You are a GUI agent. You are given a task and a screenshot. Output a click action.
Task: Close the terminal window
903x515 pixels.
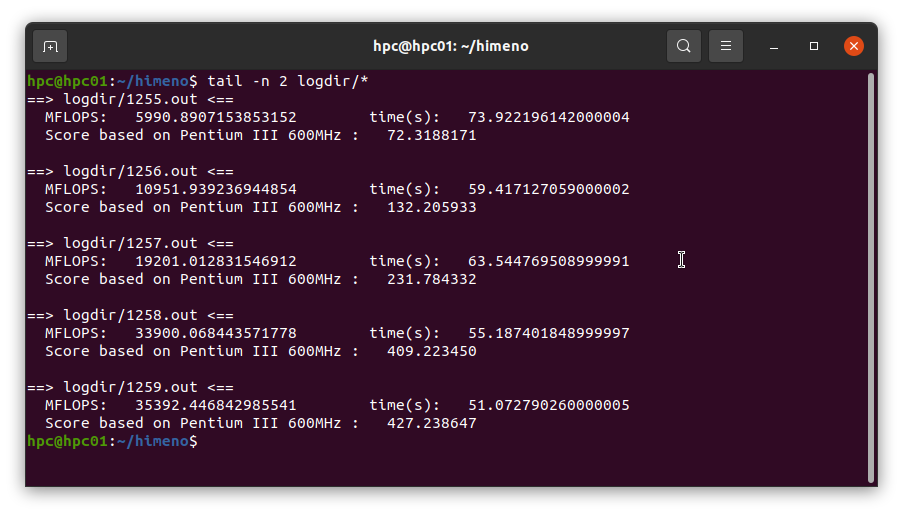[853, 46]
